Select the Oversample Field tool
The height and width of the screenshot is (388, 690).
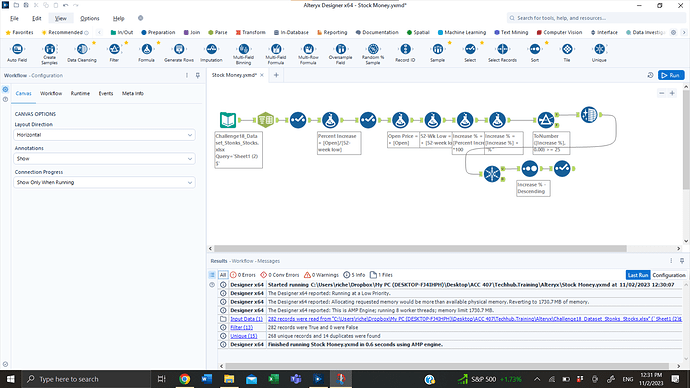point(341,53)
